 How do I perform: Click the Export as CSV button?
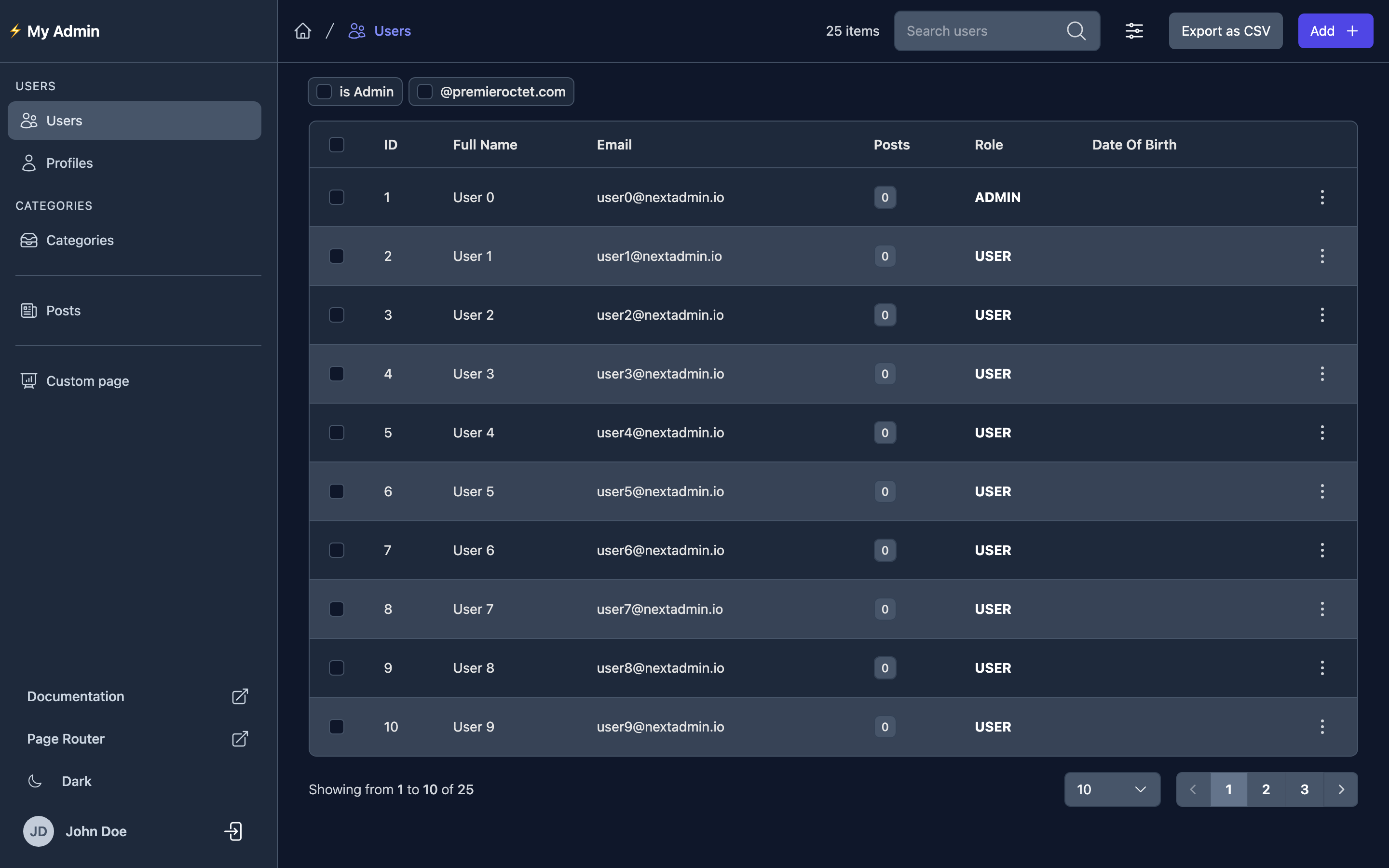tap(1226, 31)
